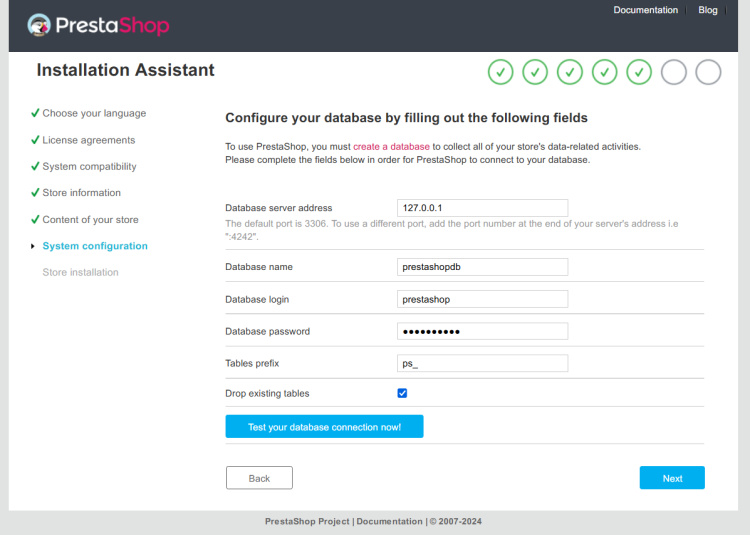The width and height of the screenshot is (750, 535).
Task: Click the fifth green checkmark step circle
Action: tap(639, 72)
